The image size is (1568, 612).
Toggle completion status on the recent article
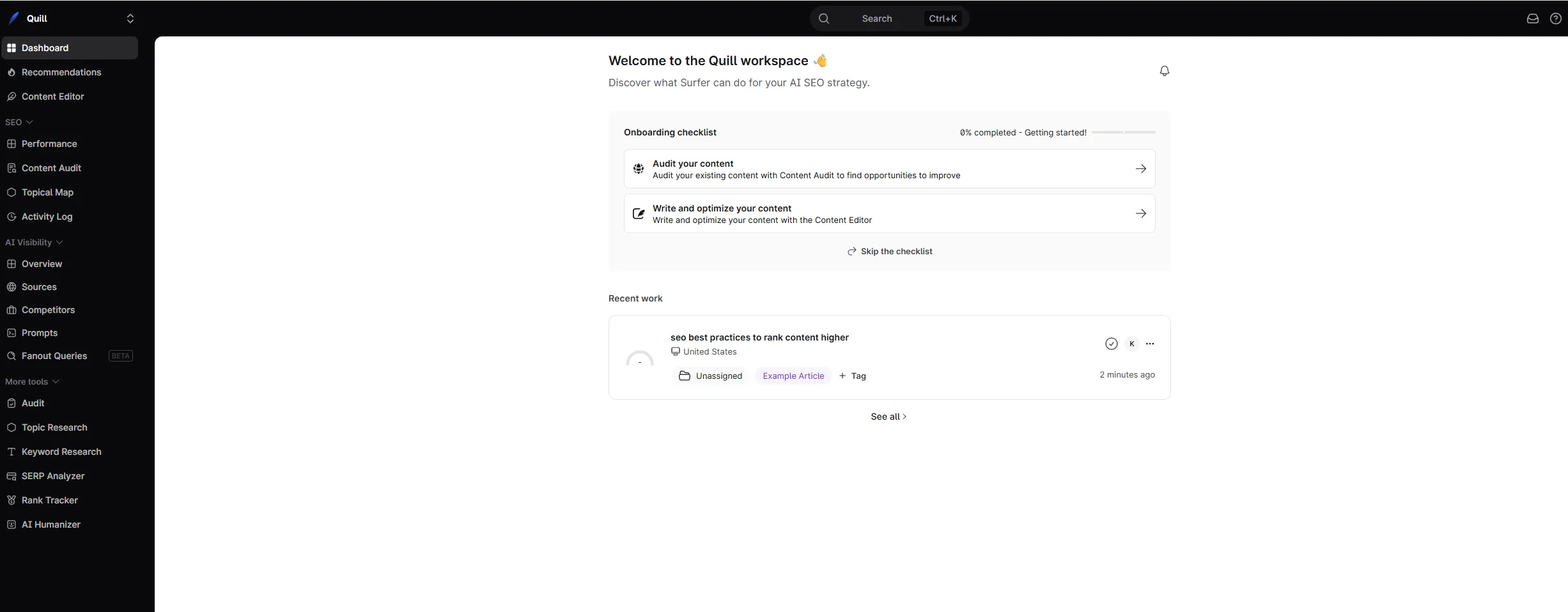(x=1112, y=344)
